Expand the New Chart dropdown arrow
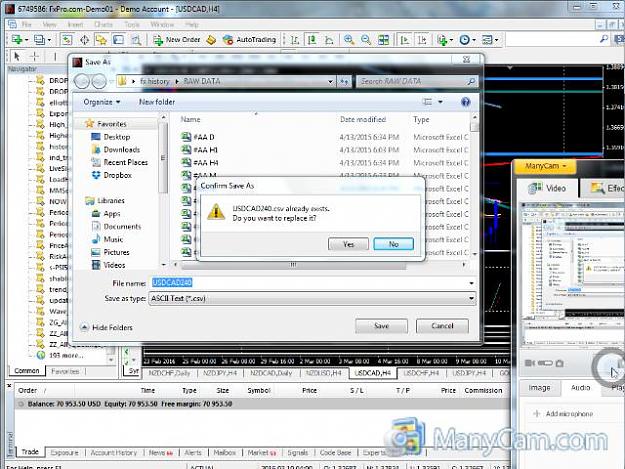 click(26, 40)
